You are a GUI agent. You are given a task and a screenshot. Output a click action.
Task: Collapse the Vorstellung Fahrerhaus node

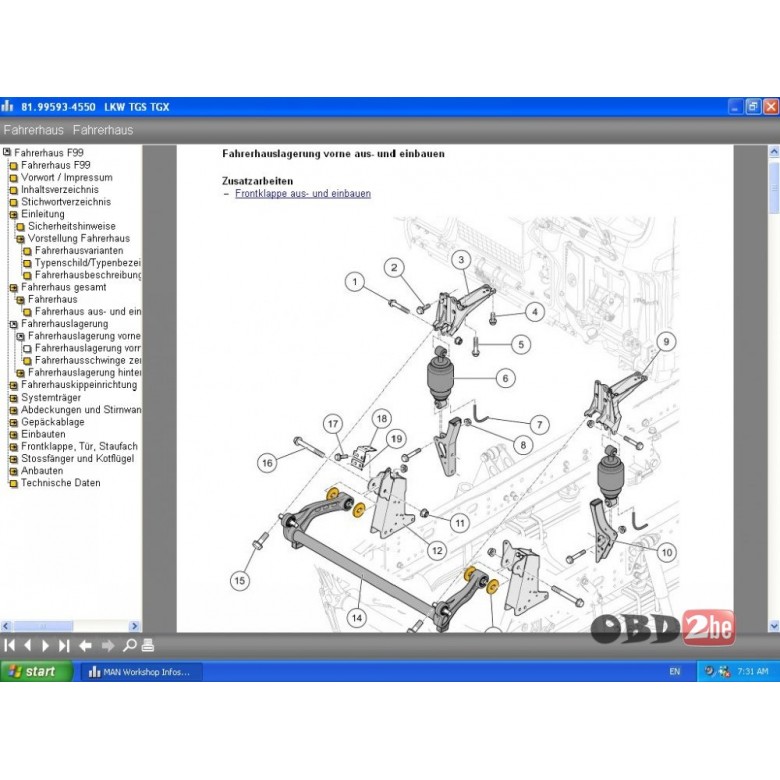[x=20, y=239]
